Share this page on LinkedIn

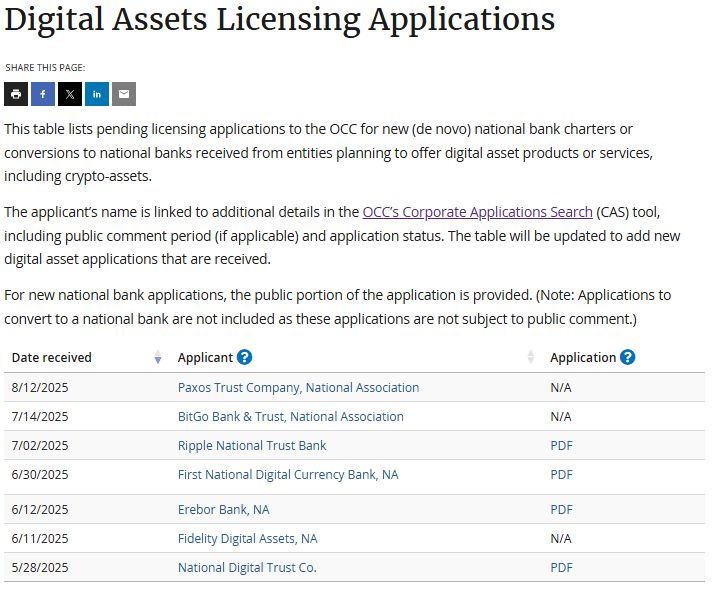pyautogui.click(x=97, y=94)
